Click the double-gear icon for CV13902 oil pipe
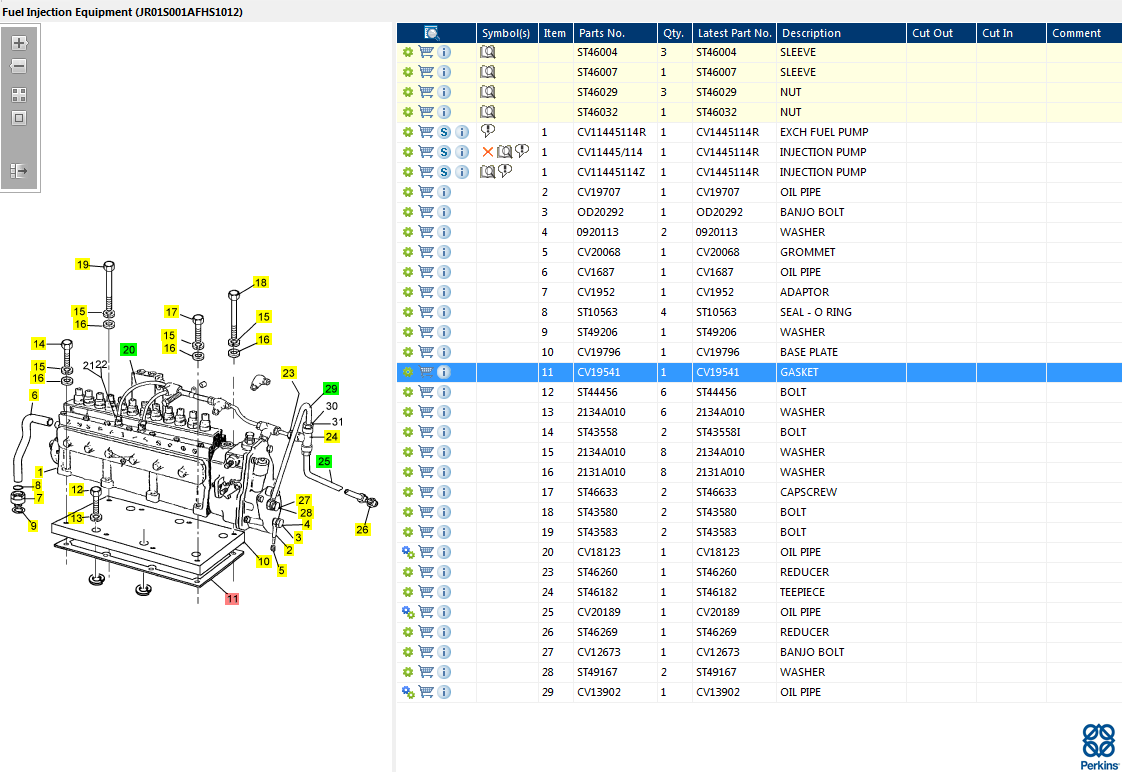This screenshot has width=1122, height=772. coord(408,693)
